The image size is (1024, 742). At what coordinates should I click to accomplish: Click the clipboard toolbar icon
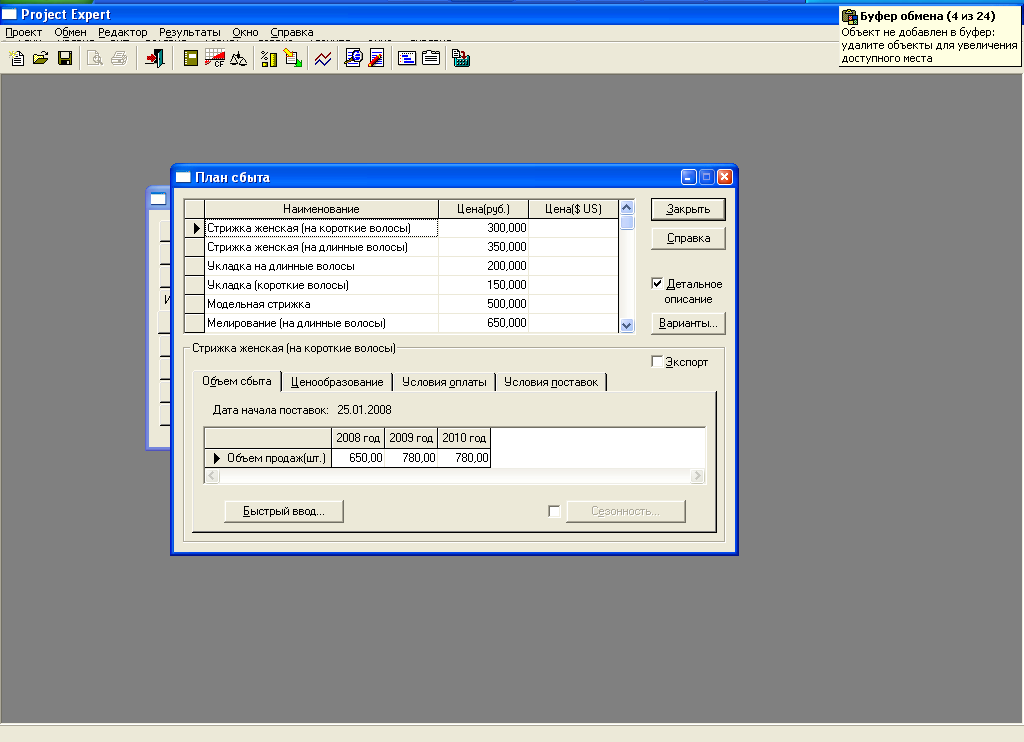pyautogui.click(x=431, y=59)
